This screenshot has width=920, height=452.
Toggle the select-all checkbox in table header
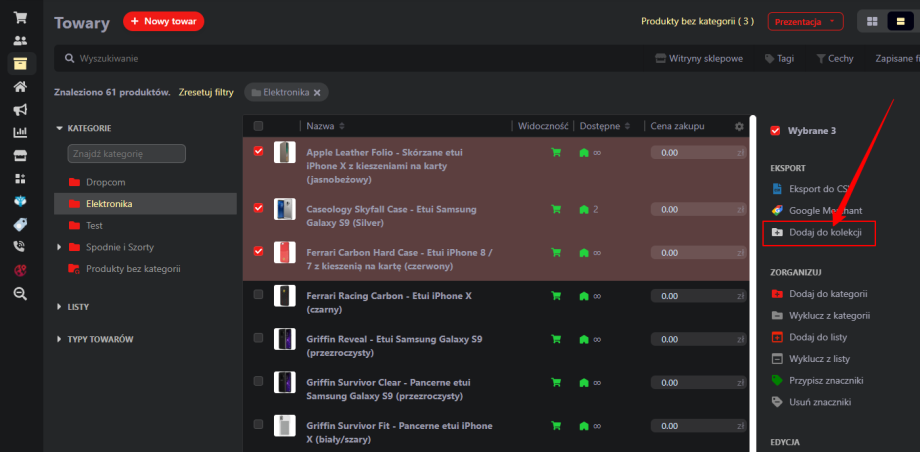tap(259, 126)
